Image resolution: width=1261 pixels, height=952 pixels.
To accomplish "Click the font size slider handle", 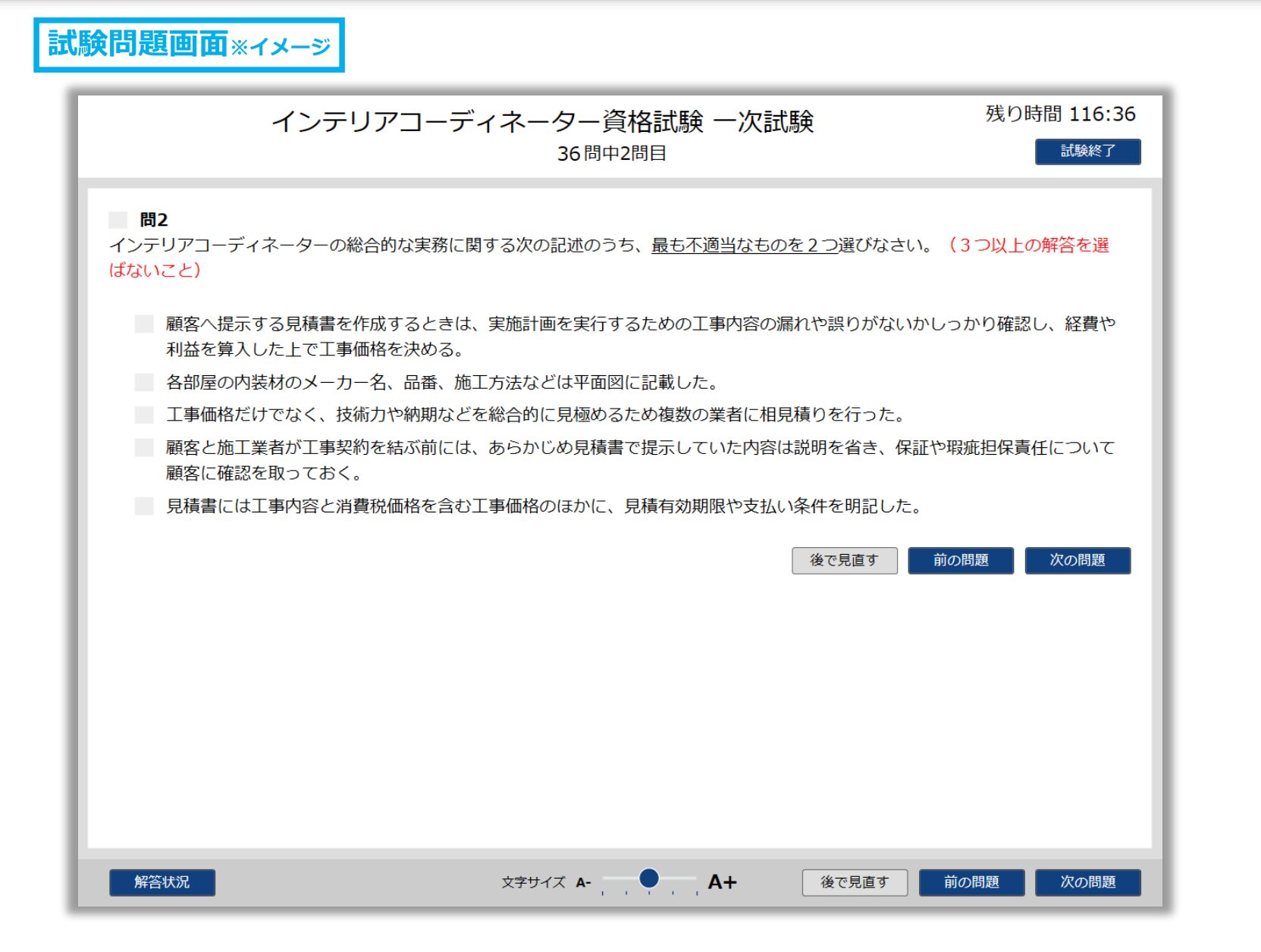I will [x=649, y=878].
